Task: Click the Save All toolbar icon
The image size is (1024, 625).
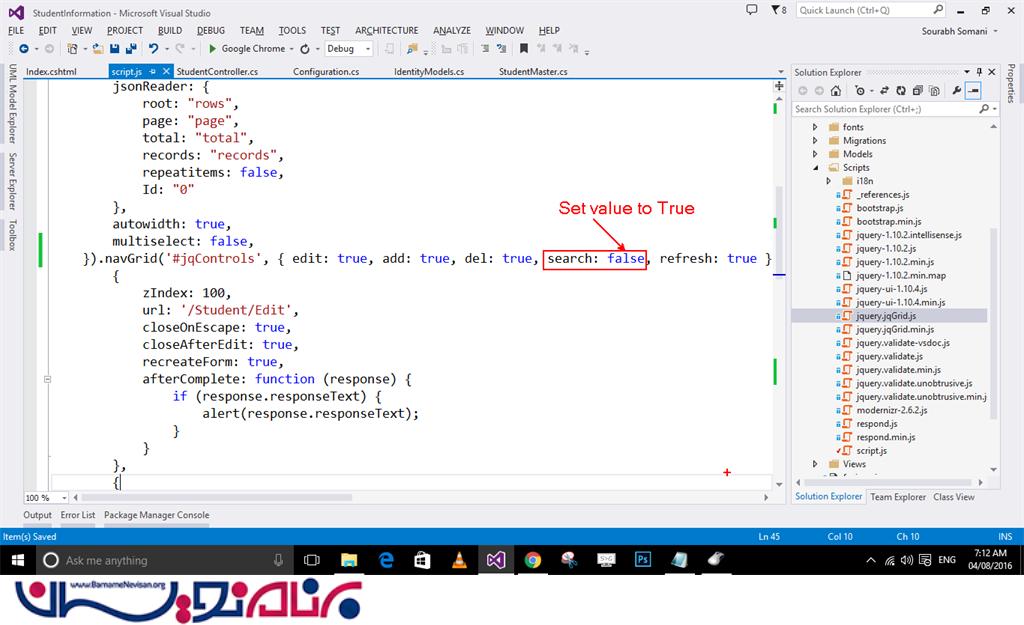Action: (131, 48)
